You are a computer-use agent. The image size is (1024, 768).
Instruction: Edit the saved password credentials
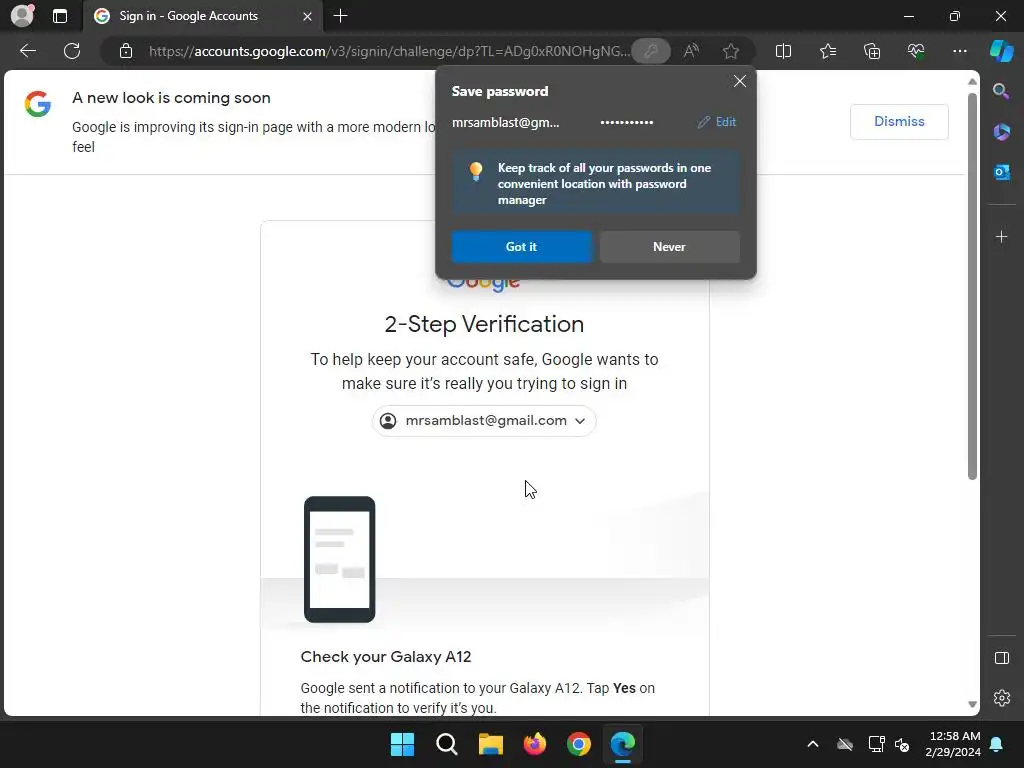(716, 122)
